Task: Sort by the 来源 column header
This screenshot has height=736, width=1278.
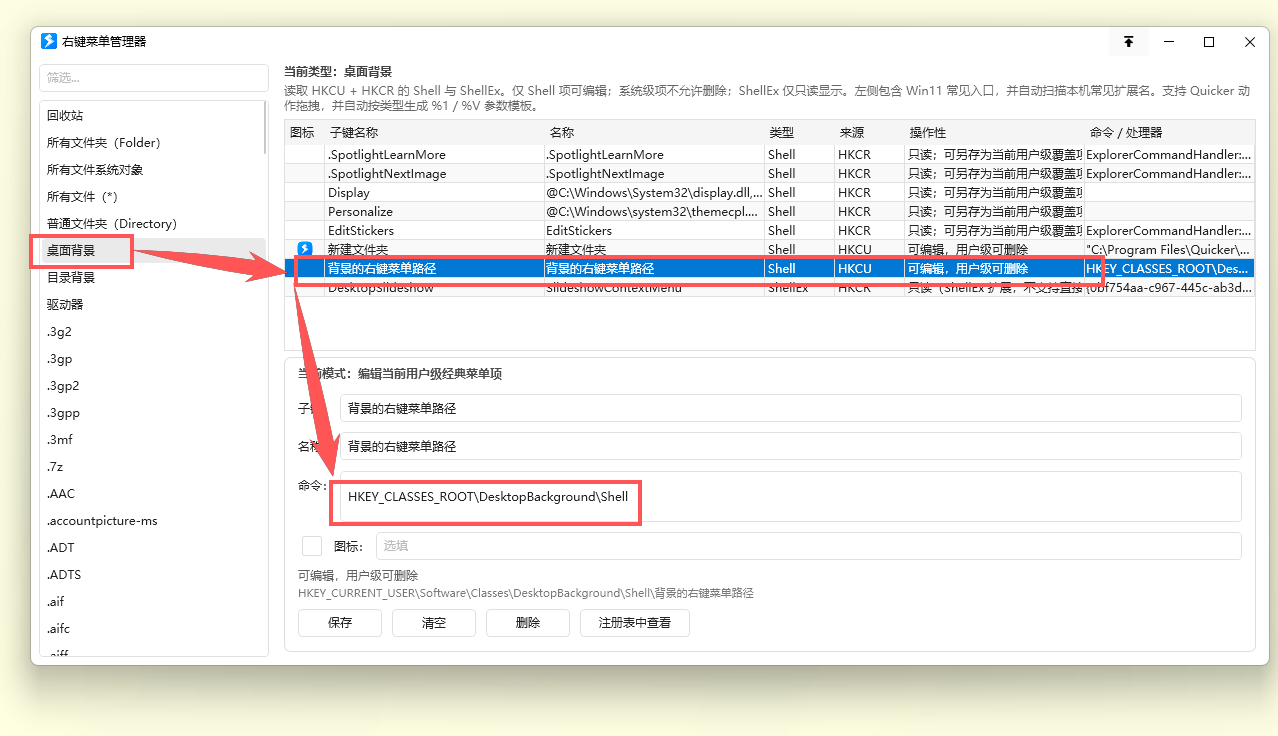Action: (851, 133)
